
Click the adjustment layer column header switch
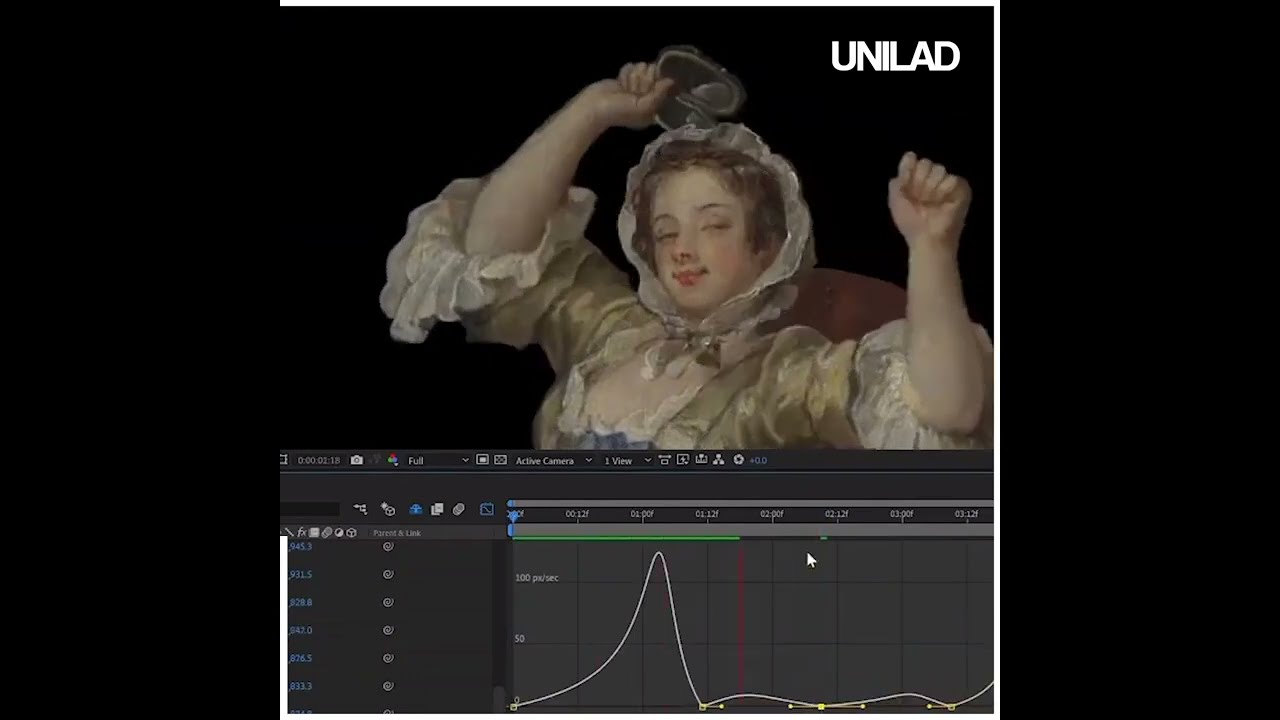pyautogui.click(x=339, y=533)
